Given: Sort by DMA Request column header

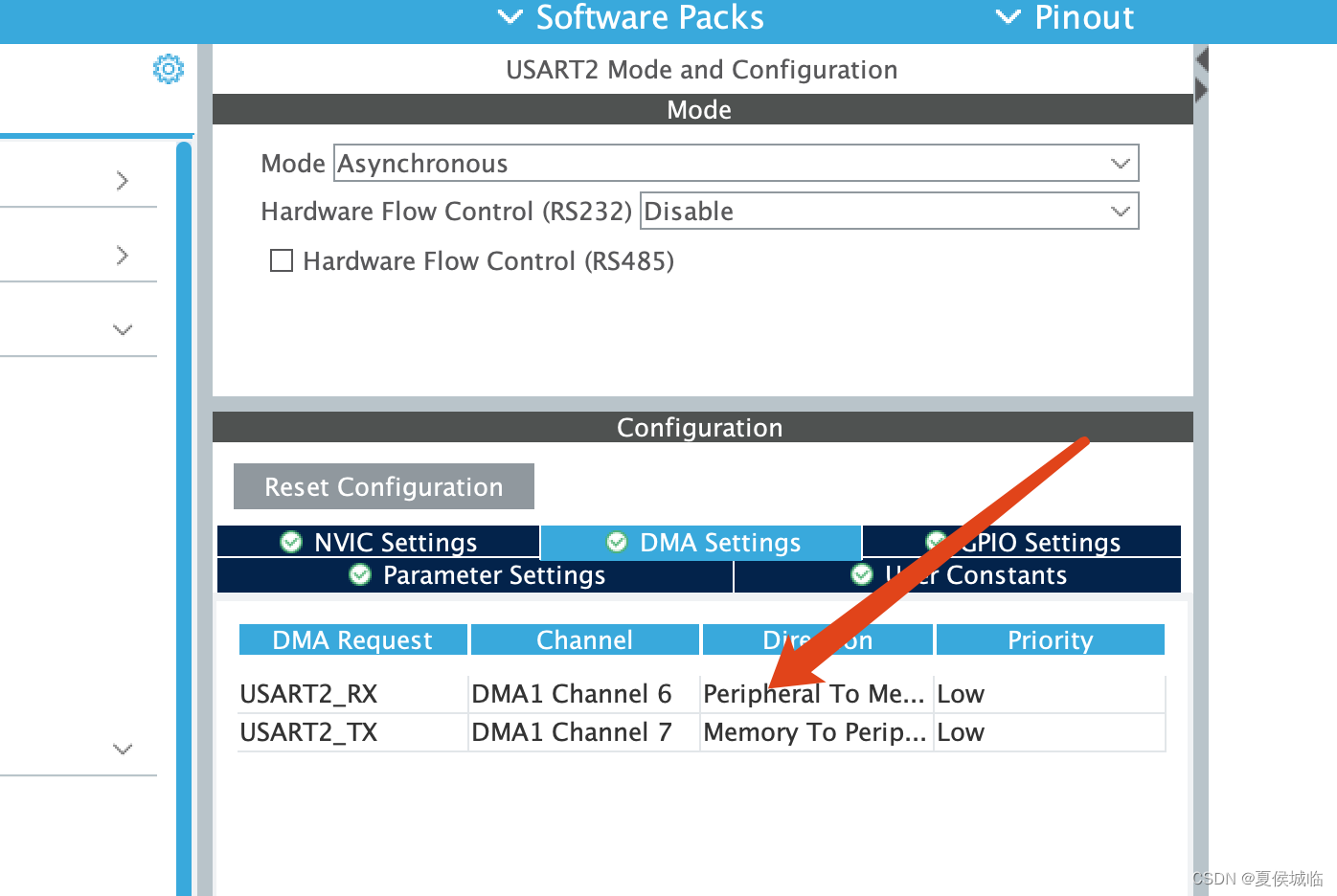Looking at the screenshot, I should pos(352,639).
